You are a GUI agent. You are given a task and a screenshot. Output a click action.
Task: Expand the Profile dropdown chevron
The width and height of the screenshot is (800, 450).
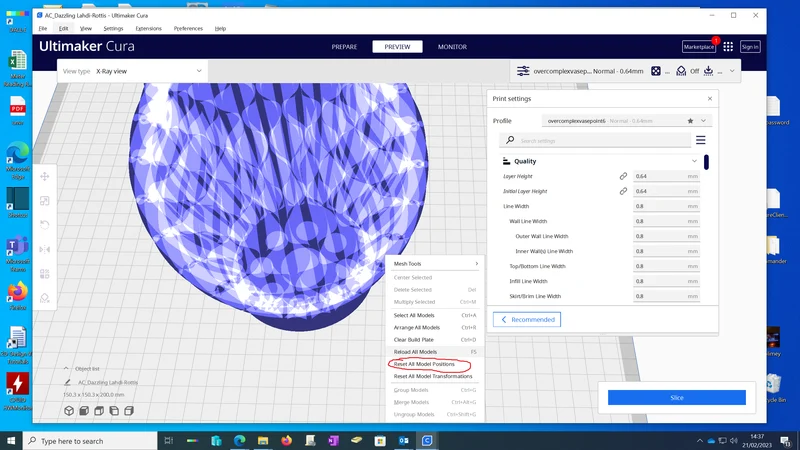(704, 121)
